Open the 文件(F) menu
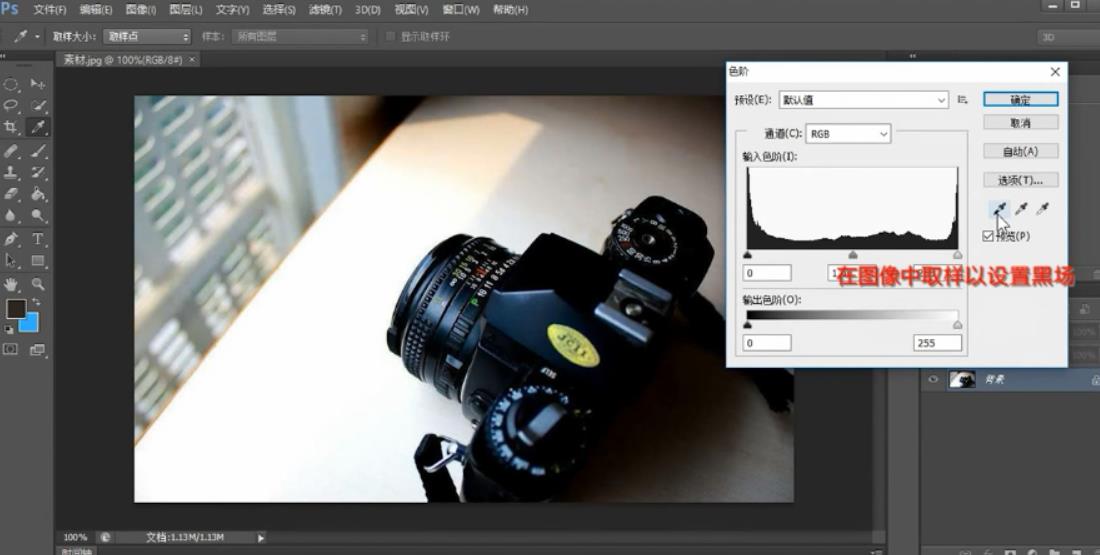 click(x=50, y=10)
